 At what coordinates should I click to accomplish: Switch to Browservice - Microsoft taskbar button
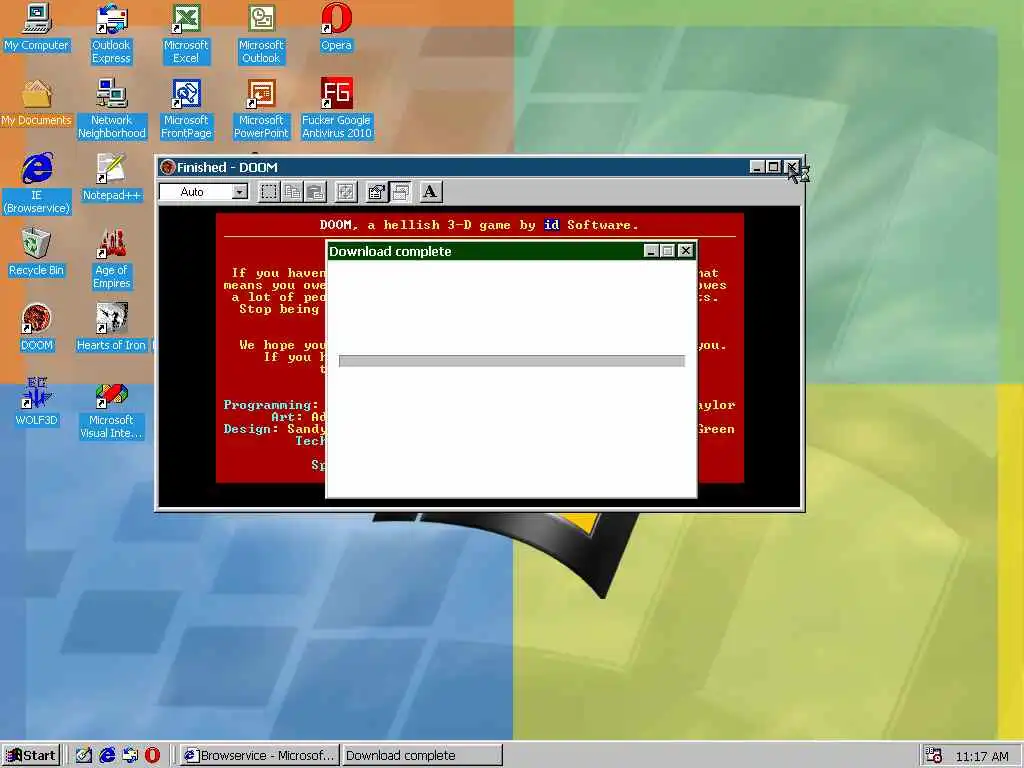260,756
